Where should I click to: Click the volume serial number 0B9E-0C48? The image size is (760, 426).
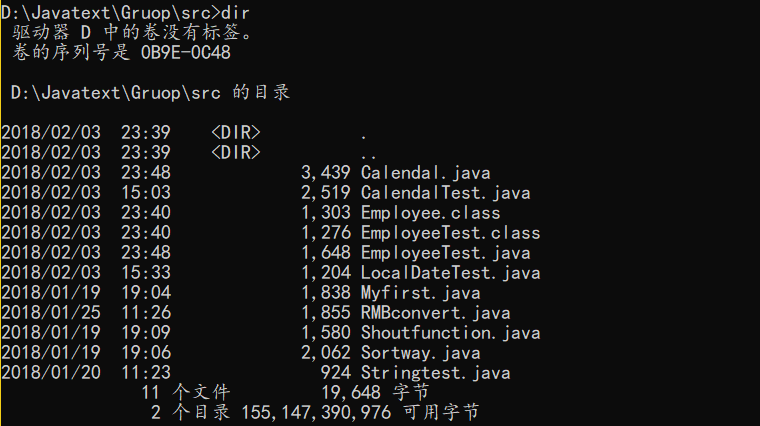186,52
